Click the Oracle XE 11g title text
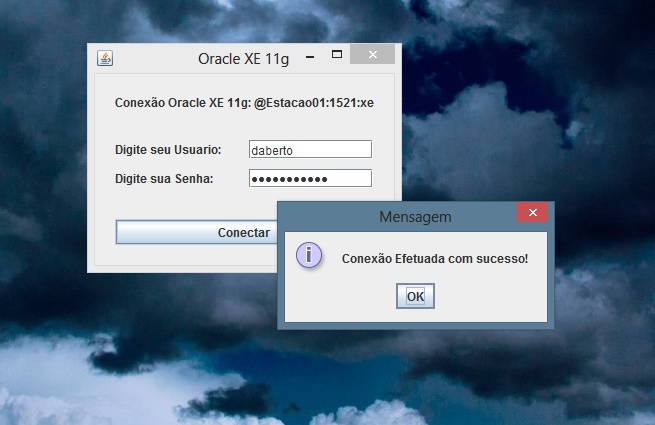 click(x=243, y=59)
